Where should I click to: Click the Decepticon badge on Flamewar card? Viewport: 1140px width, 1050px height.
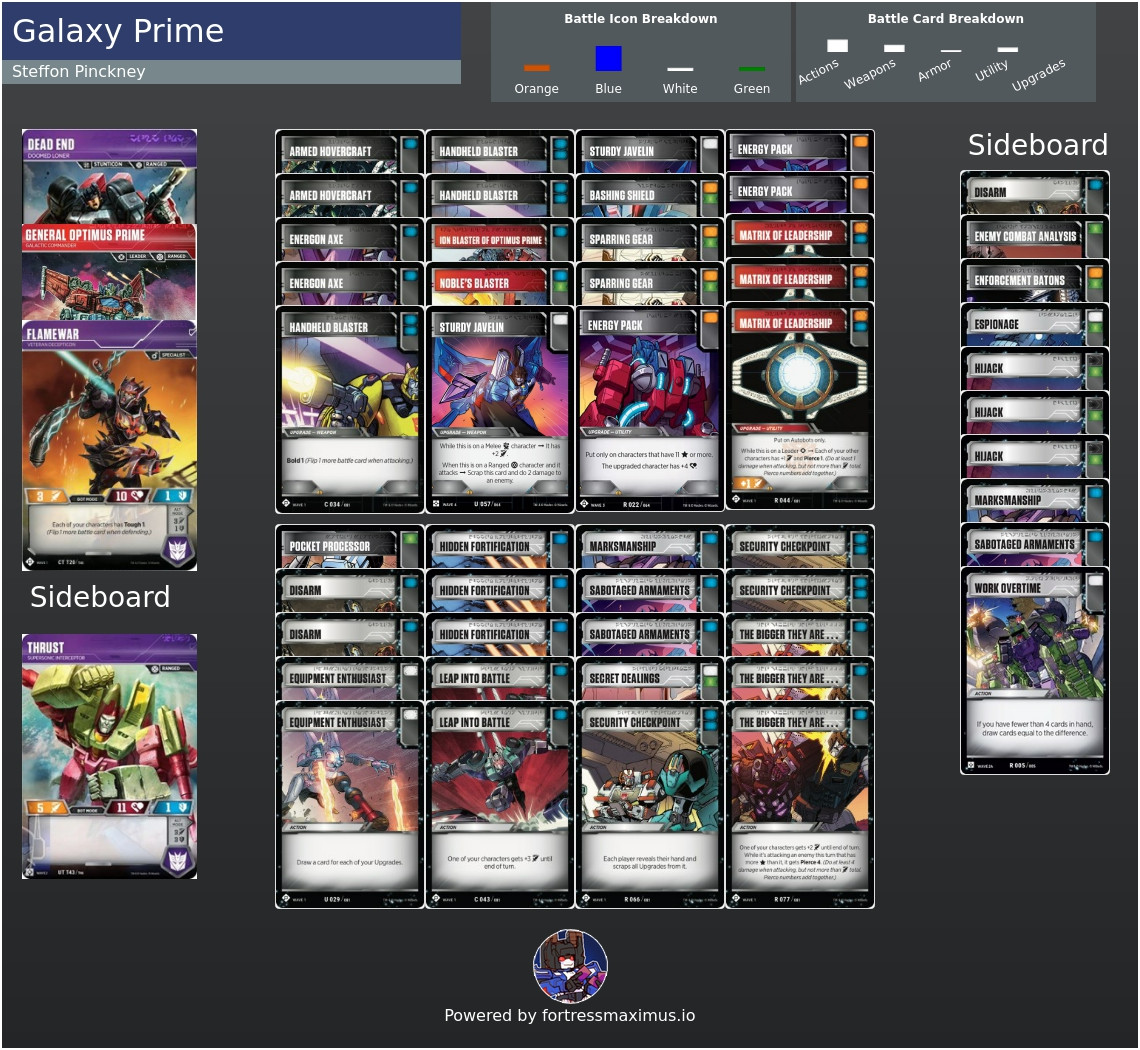177,550
